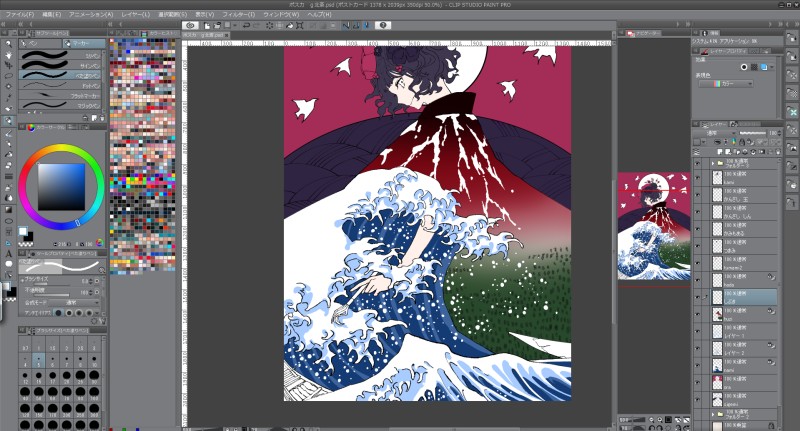Hide the かんざし 玉 layer
The height and width of the screenshot is (431, 800).
click(697, 195)
